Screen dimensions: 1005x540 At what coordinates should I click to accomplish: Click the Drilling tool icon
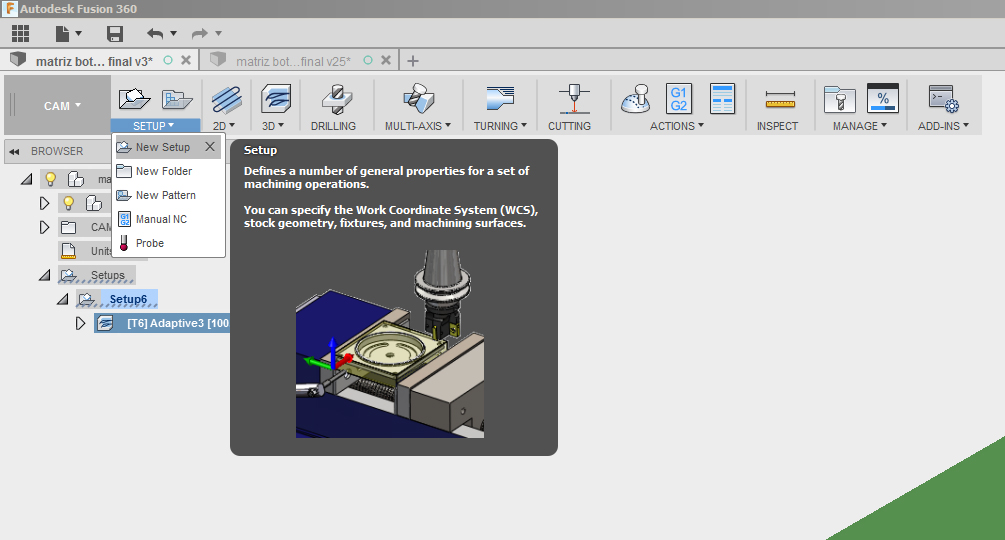point(336,99)
